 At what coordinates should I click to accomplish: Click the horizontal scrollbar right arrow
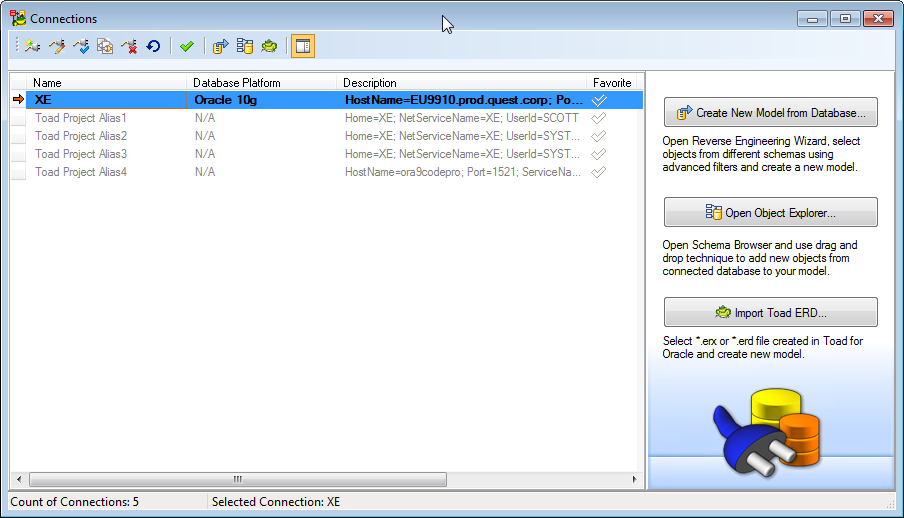click(x=634, y=479)
